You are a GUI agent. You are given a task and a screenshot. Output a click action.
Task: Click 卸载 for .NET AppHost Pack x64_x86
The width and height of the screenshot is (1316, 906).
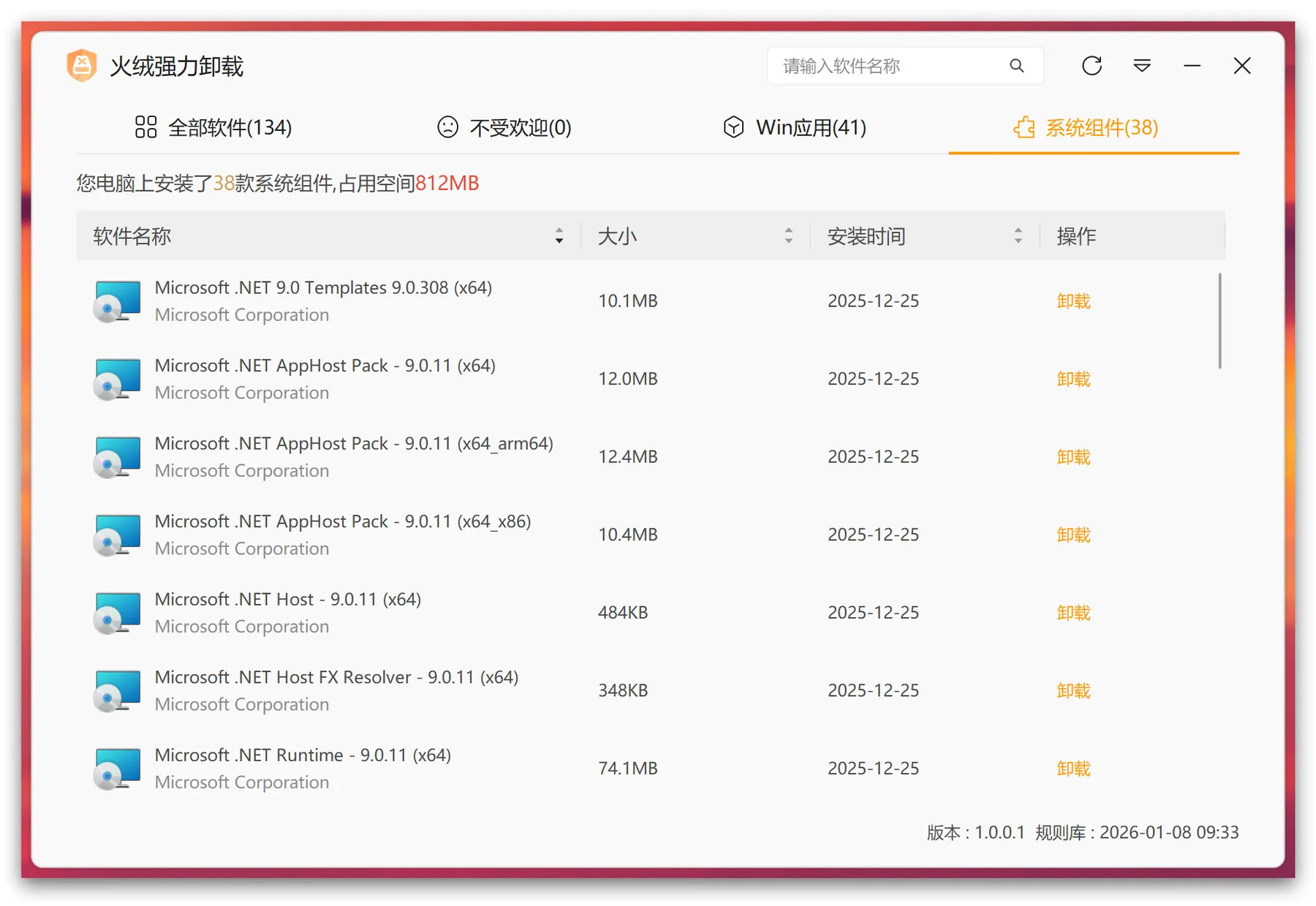tap(1073, 535)
